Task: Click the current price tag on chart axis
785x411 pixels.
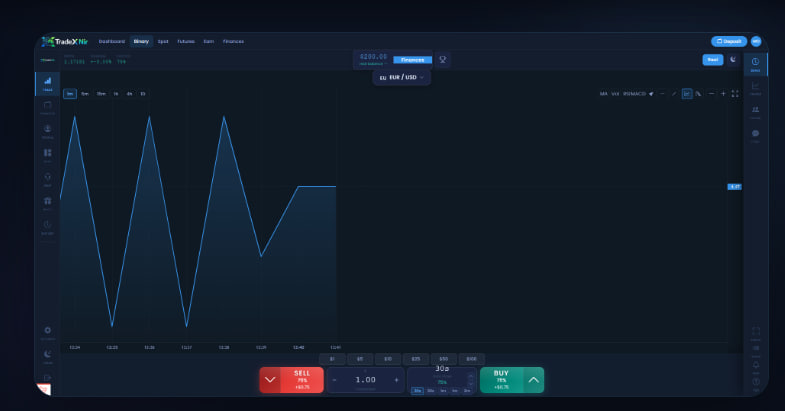Action: (734, 187)
